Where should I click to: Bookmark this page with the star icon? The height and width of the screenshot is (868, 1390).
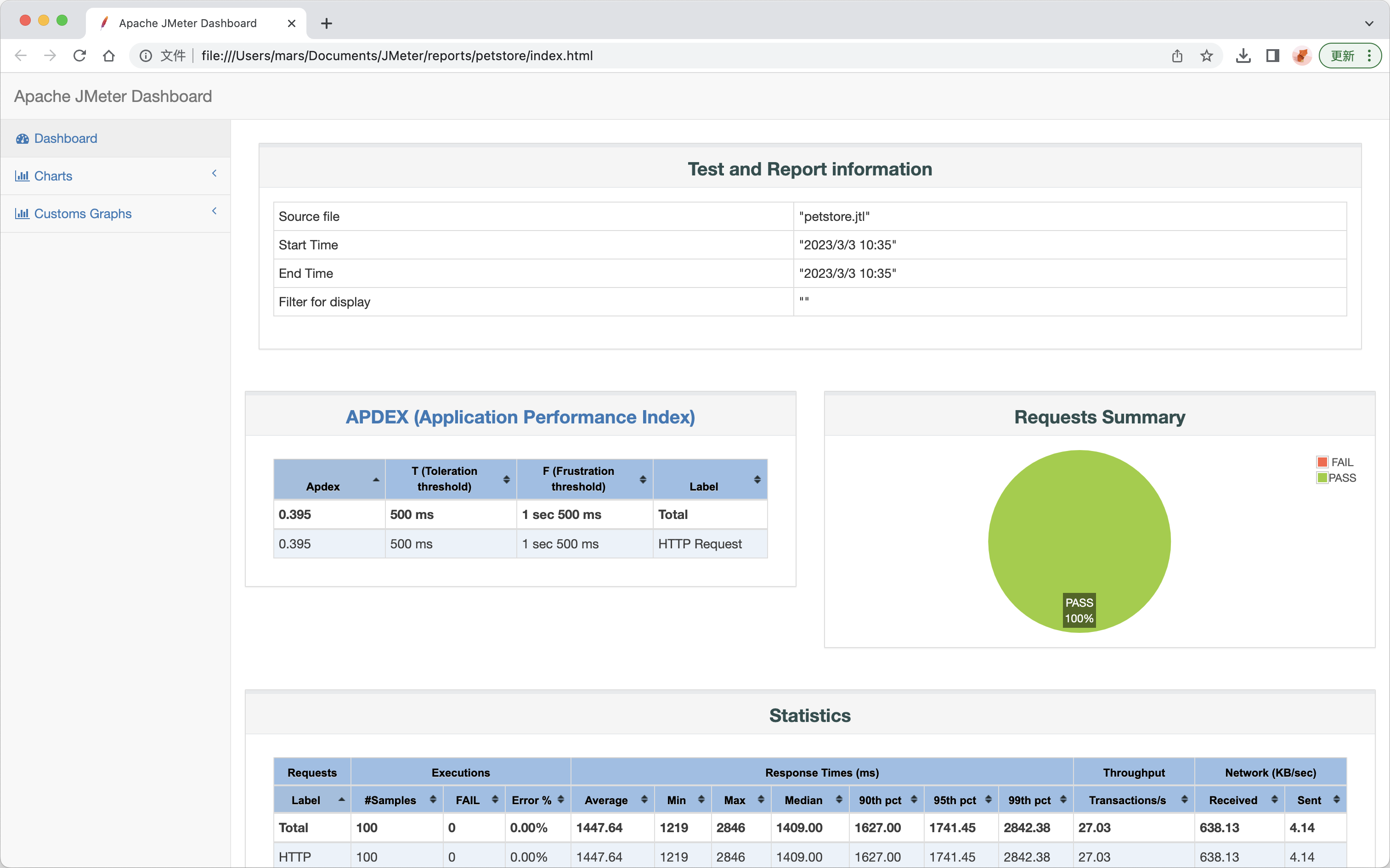(1206, 56)
